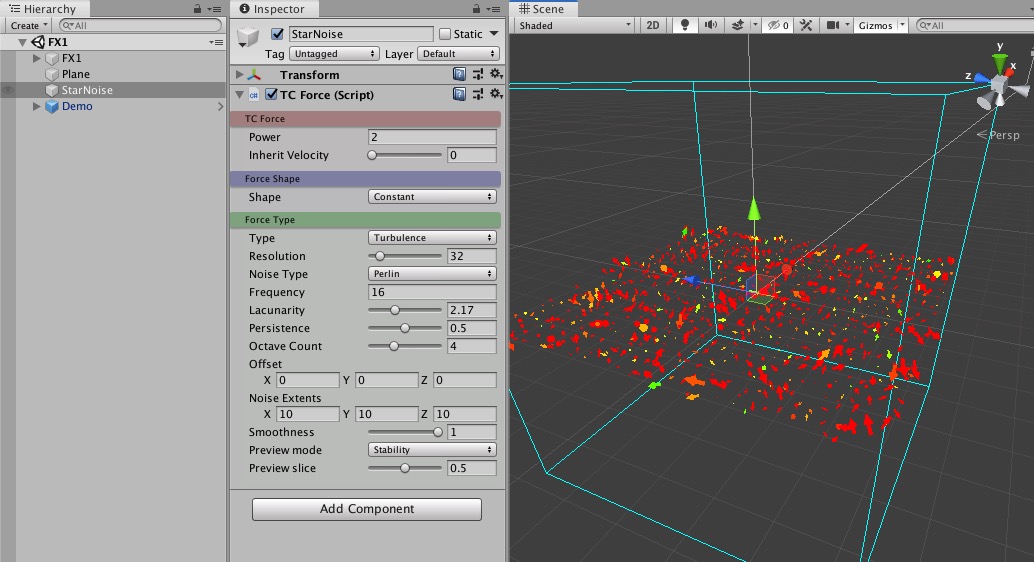Collapse the TC Force component

coord(239,94)
